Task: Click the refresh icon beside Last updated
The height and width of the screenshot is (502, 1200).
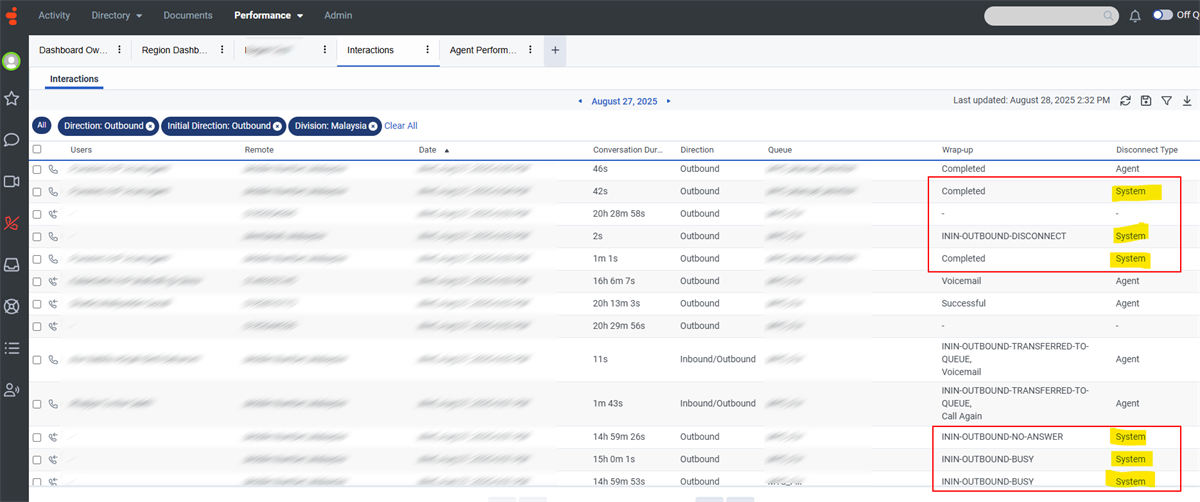Action: pyautogui.click(x=1125, y=101)
